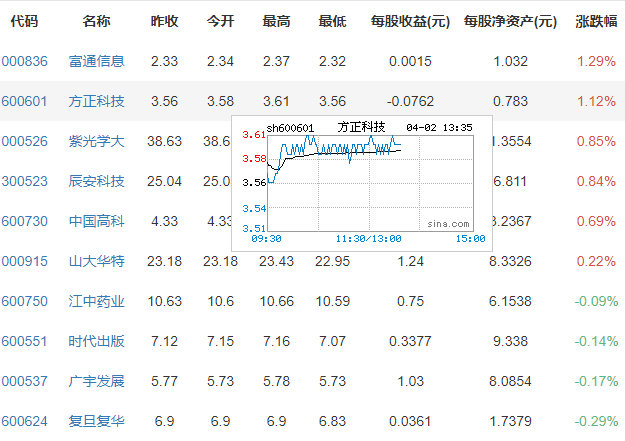Click the 代码 column header

point(24,21)
